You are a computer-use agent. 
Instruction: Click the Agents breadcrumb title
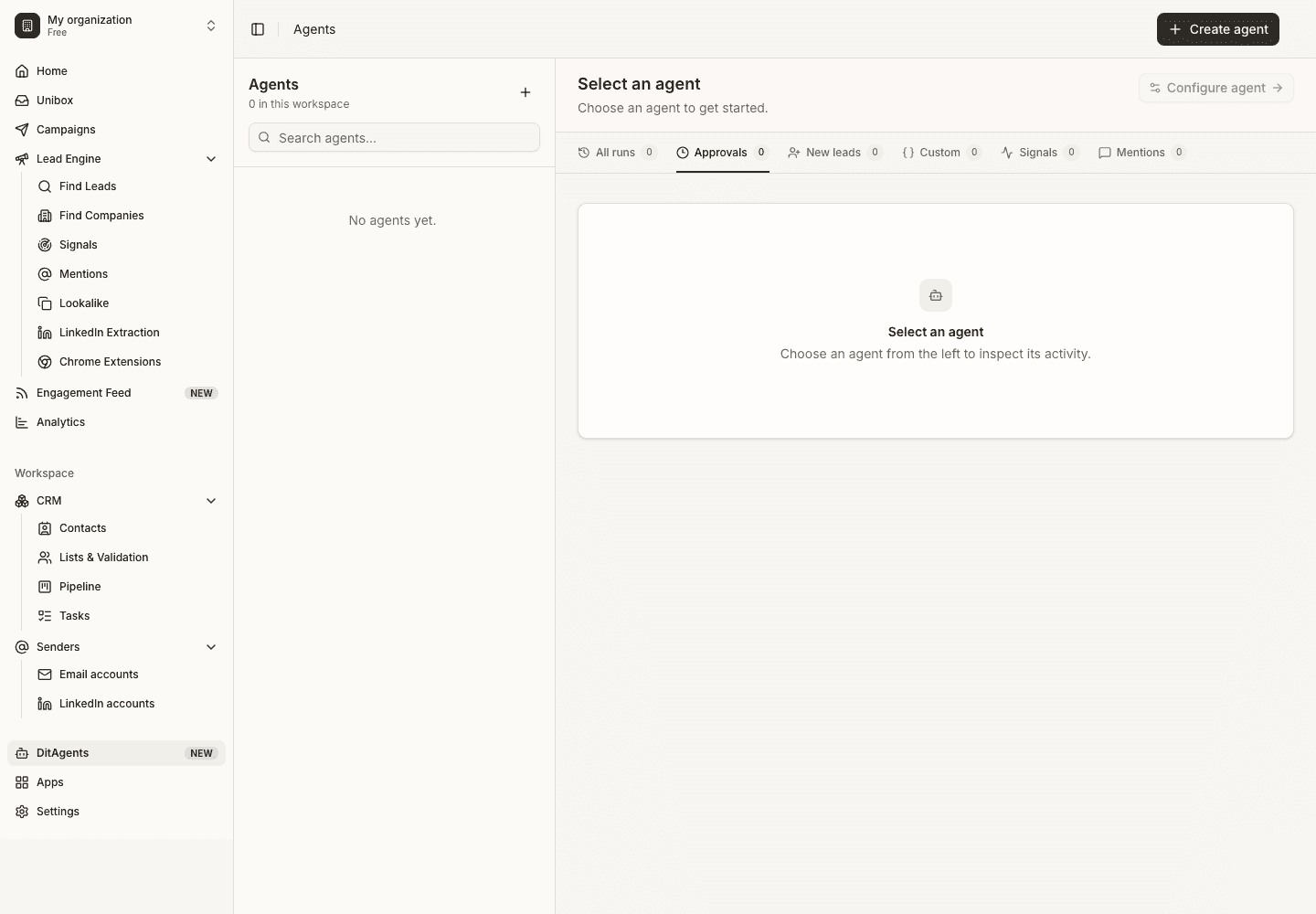[x=314, y=29]
